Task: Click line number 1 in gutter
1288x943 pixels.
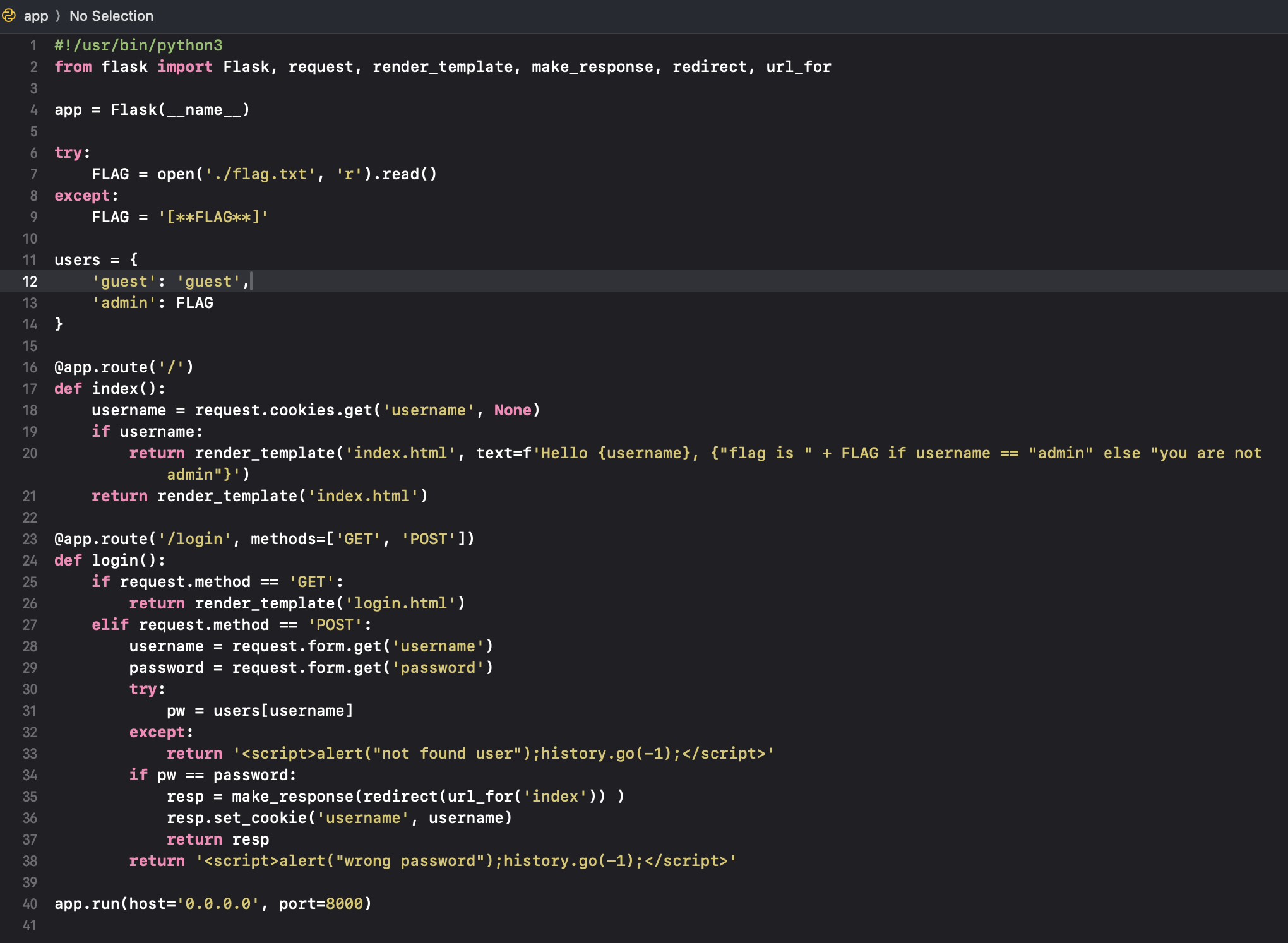Action: coord(33,45)
